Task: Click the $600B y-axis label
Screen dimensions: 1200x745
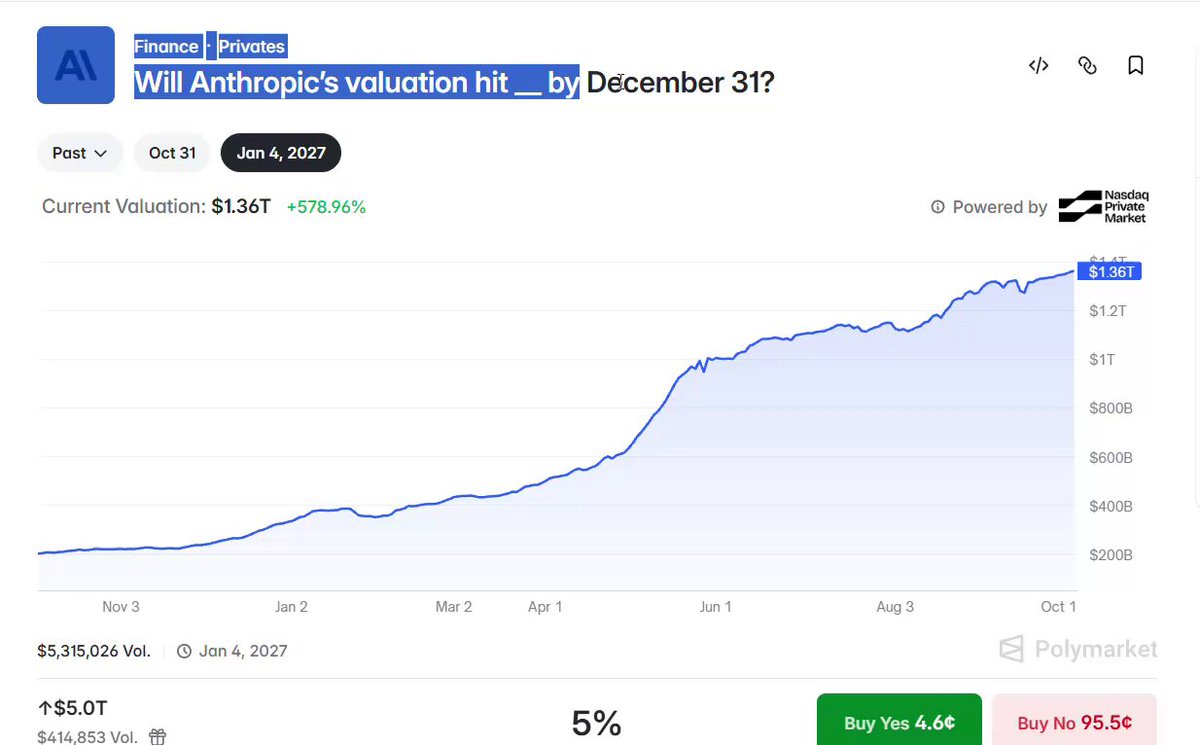Action: pos(1110,458)
